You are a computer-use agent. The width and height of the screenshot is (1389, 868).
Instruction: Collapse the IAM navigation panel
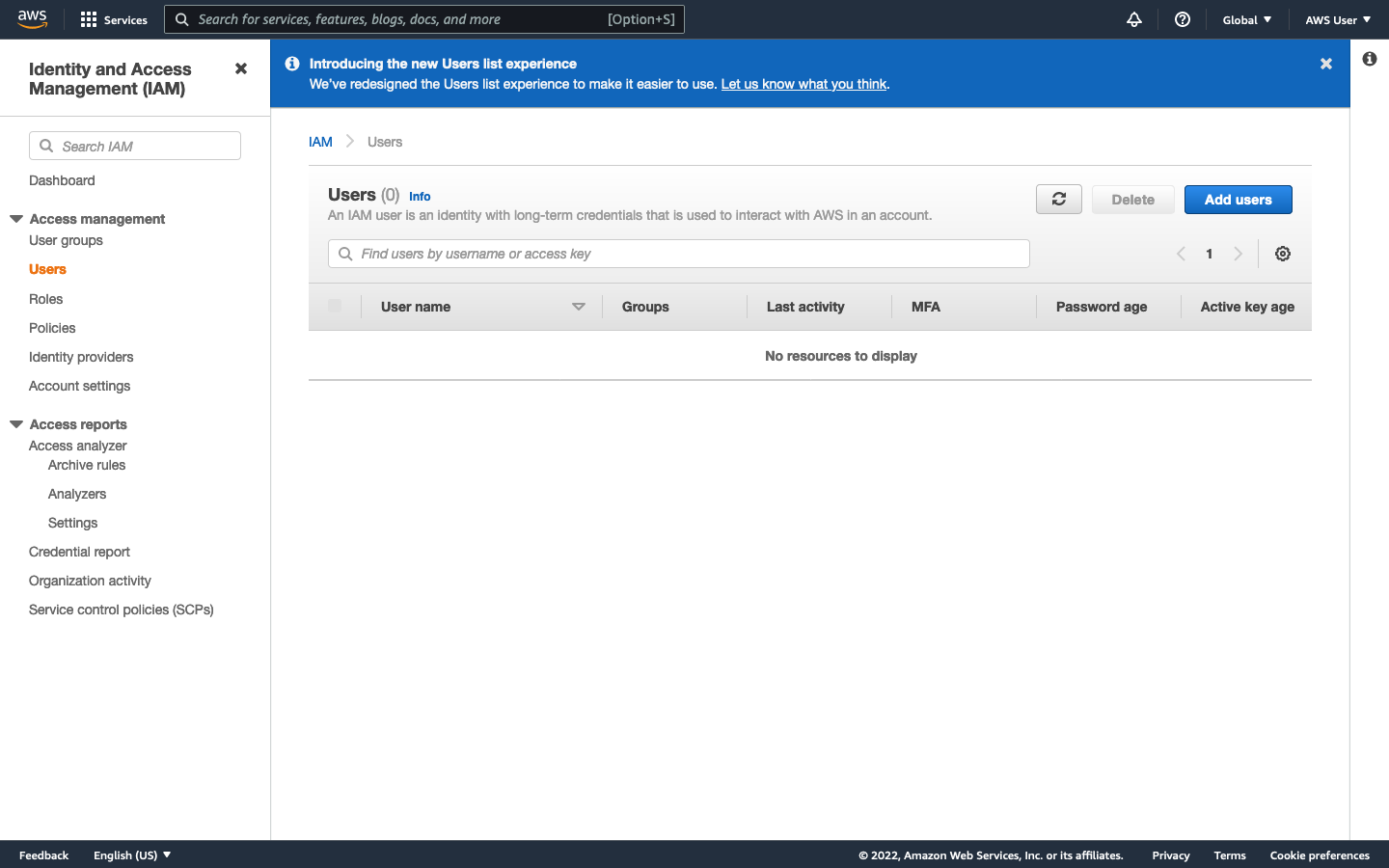pos(240,68)
